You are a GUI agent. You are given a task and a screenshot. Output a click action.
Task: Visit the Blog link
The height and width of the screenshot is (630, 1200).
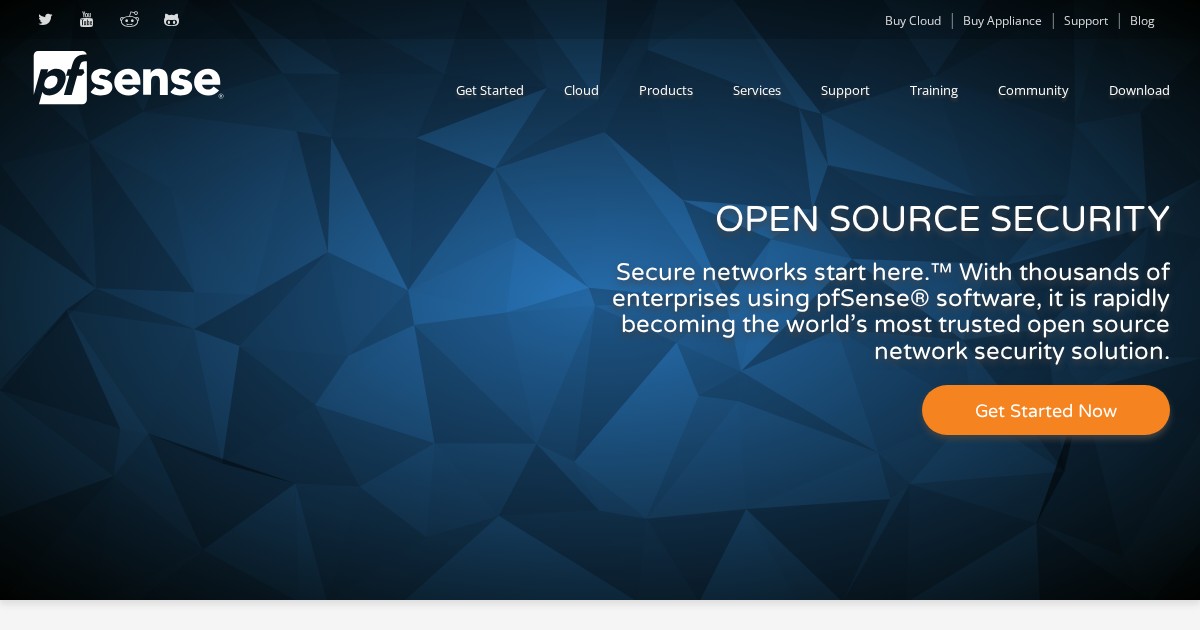click(1142, 21)
